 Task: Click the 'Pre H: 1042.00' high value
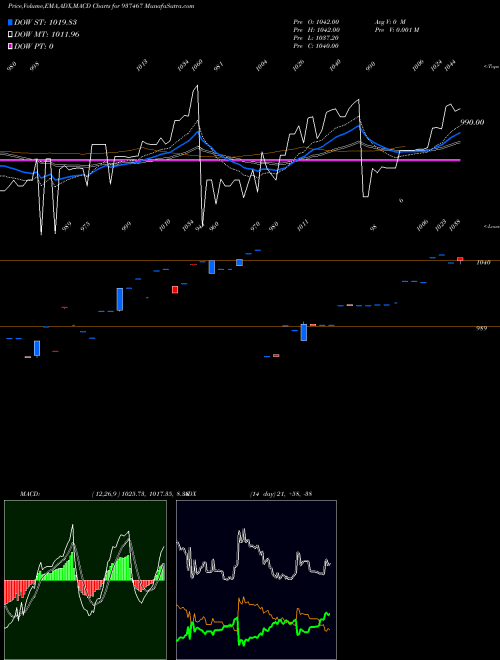[316, 30]
